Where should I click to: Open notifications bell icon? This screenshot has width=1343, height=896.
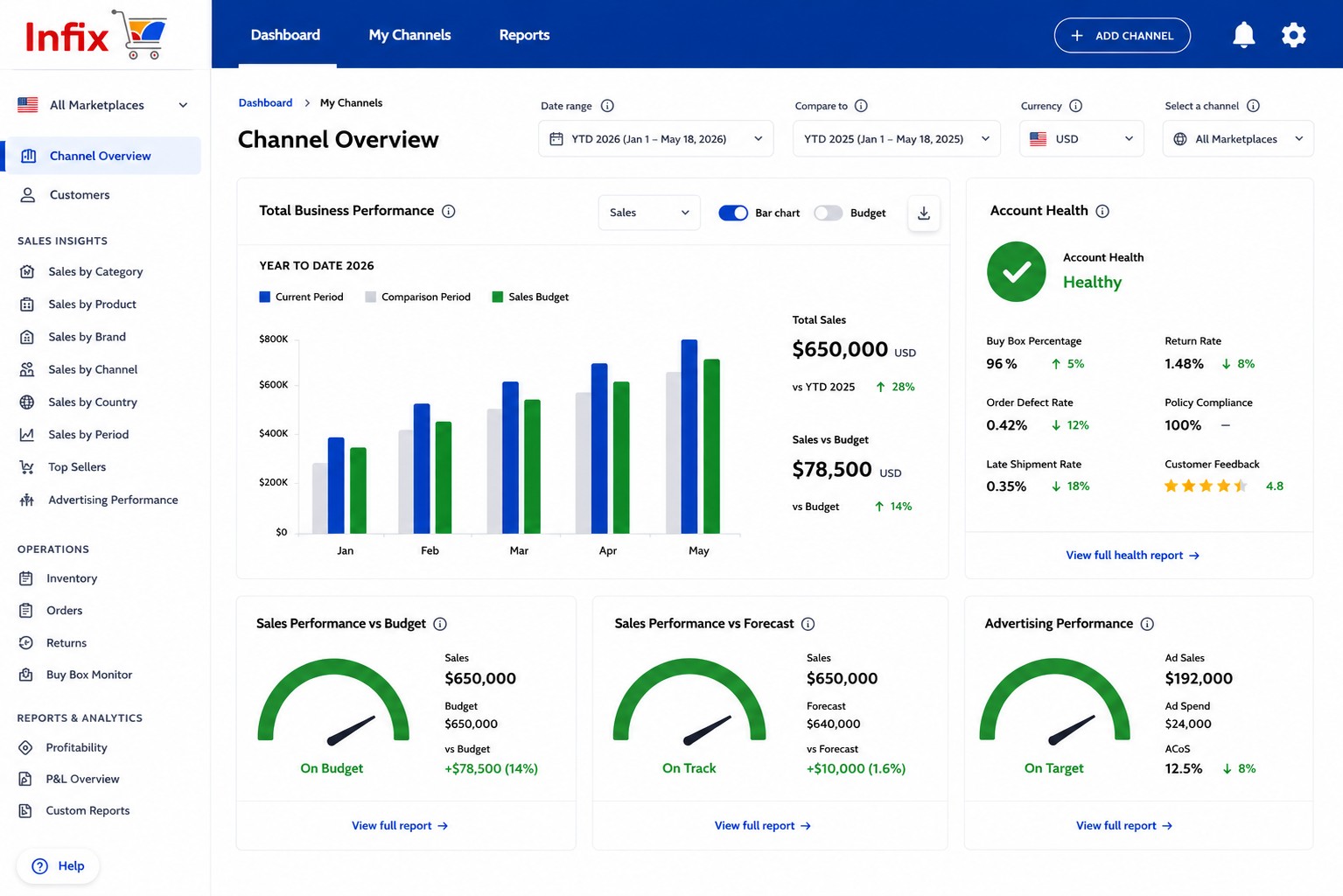[x=1243, y=35]
